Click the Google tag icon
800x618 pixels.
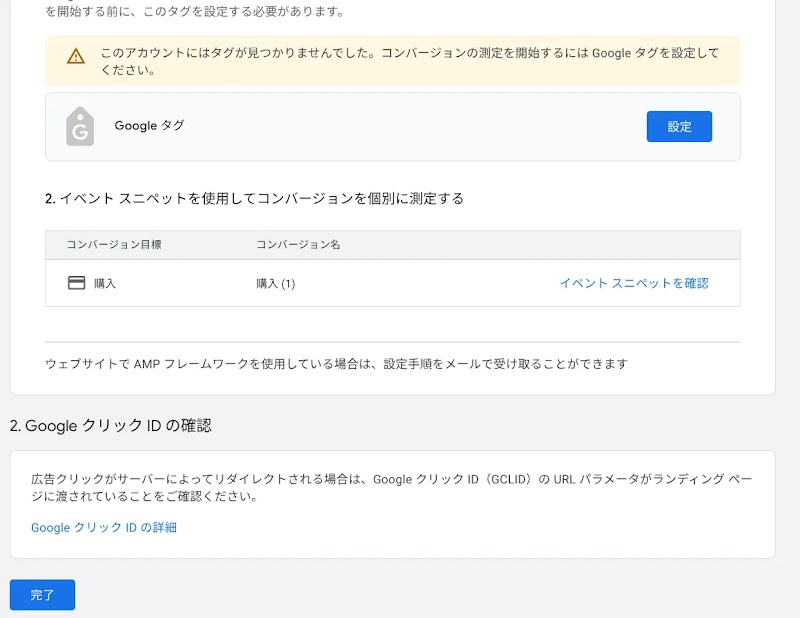80,127
